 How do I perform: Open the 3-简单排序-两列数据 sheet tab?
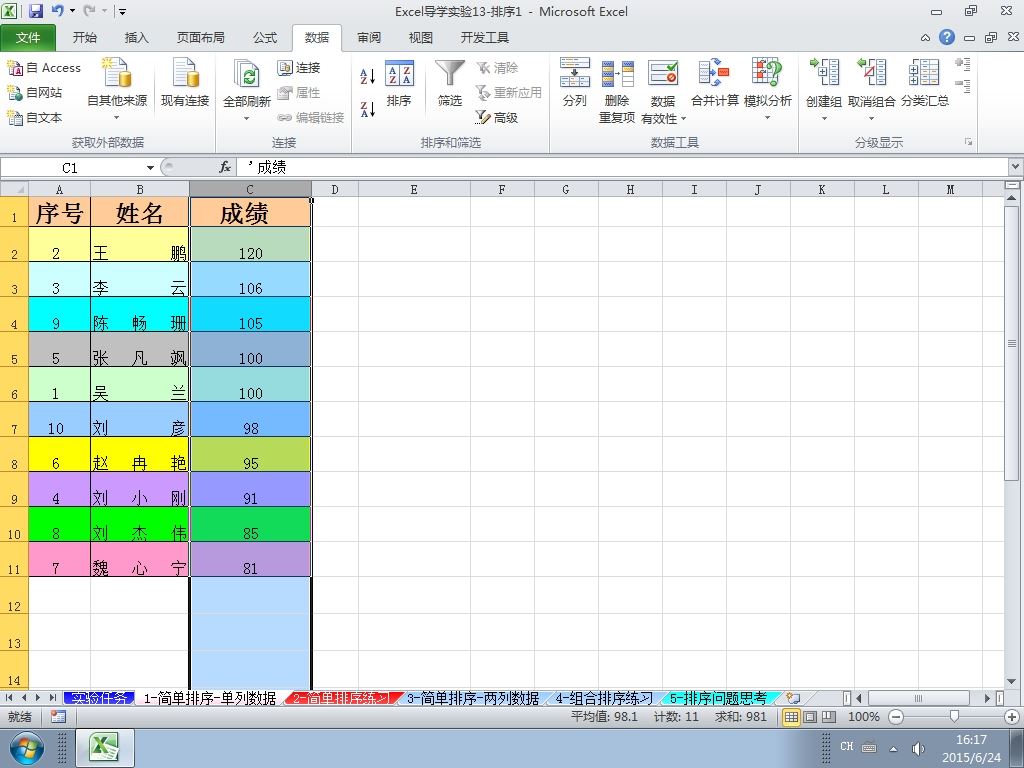coord(473,698)
